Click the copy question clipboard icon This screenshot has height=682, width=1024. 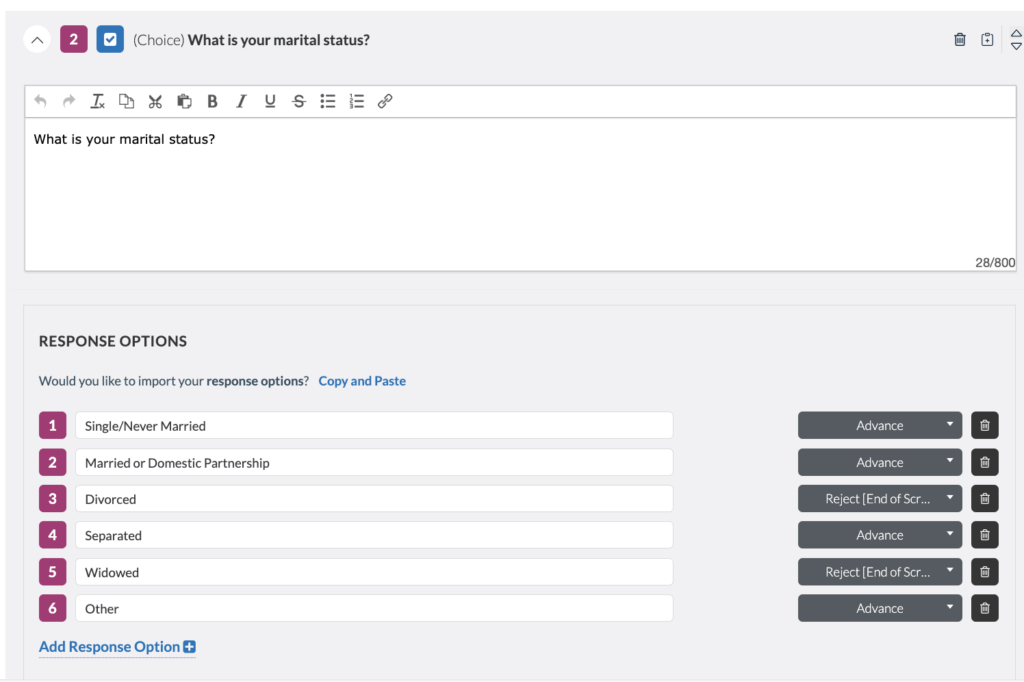click(x=987, y=39)
